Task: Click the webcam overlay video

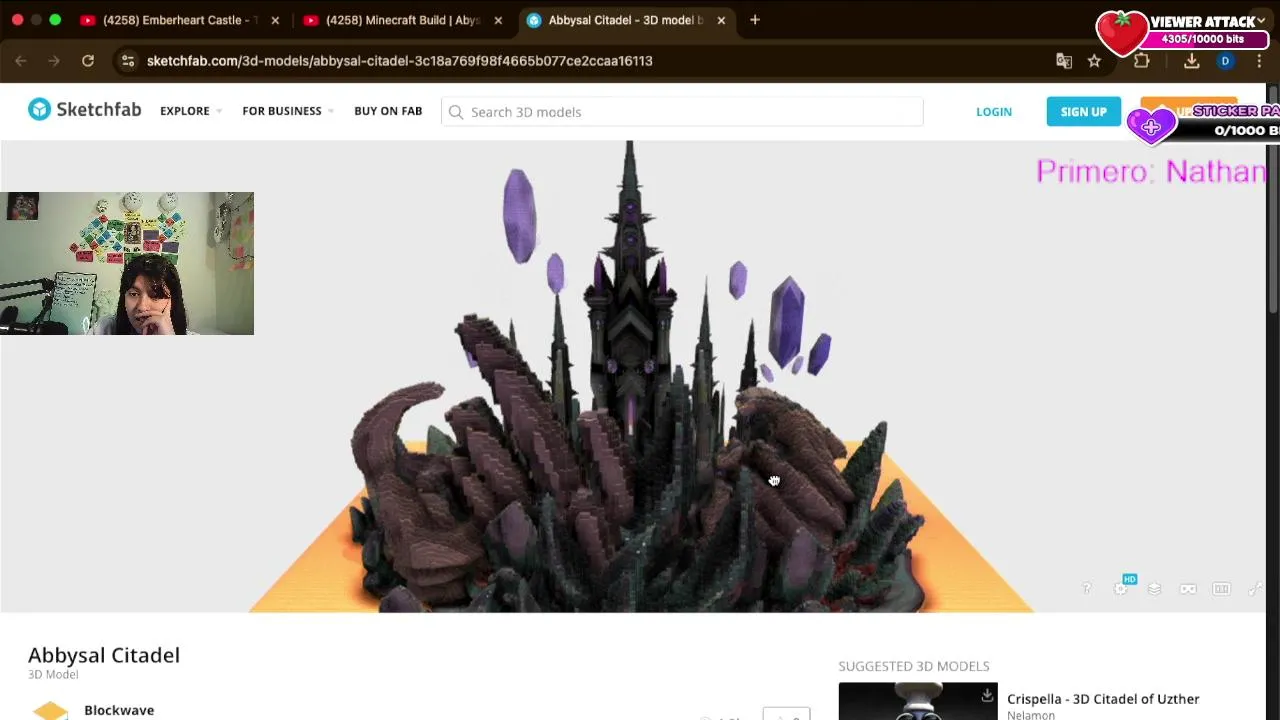Action: (127, 263)
